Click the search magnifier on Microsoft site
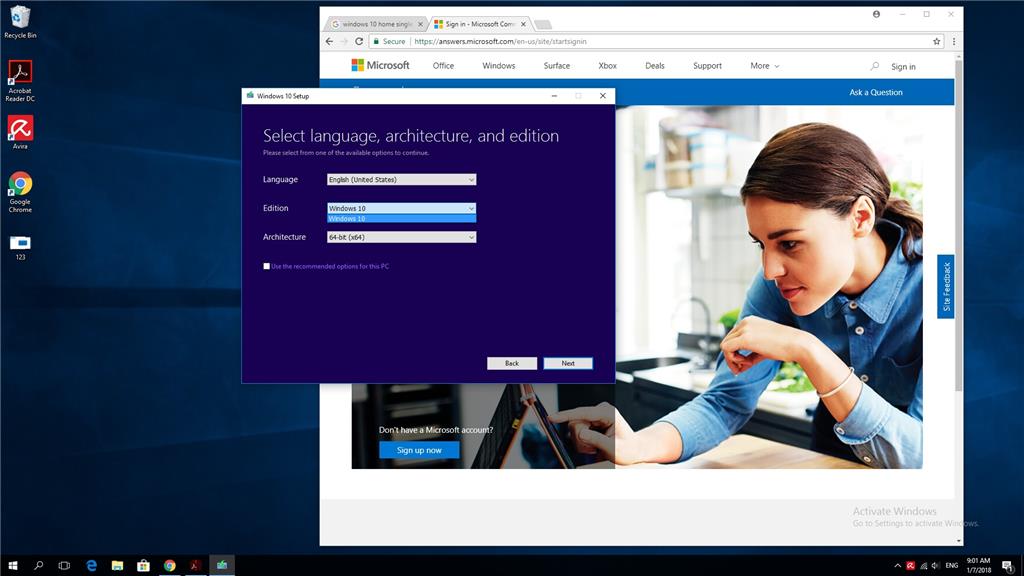 click(875, 66)
